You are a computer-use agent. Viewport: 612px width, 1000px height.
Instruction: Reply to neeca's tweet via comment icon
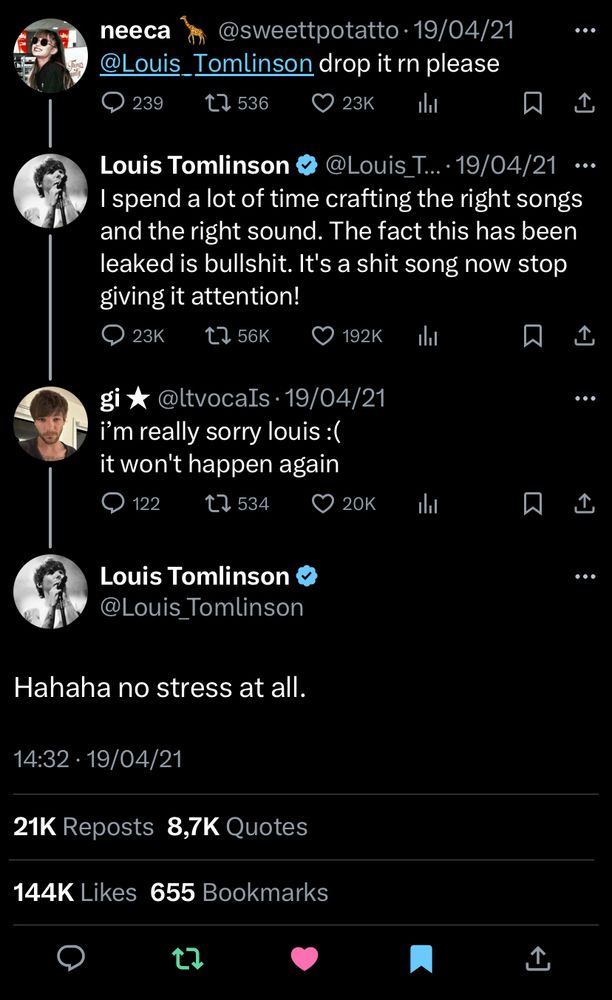click(115, 103)
